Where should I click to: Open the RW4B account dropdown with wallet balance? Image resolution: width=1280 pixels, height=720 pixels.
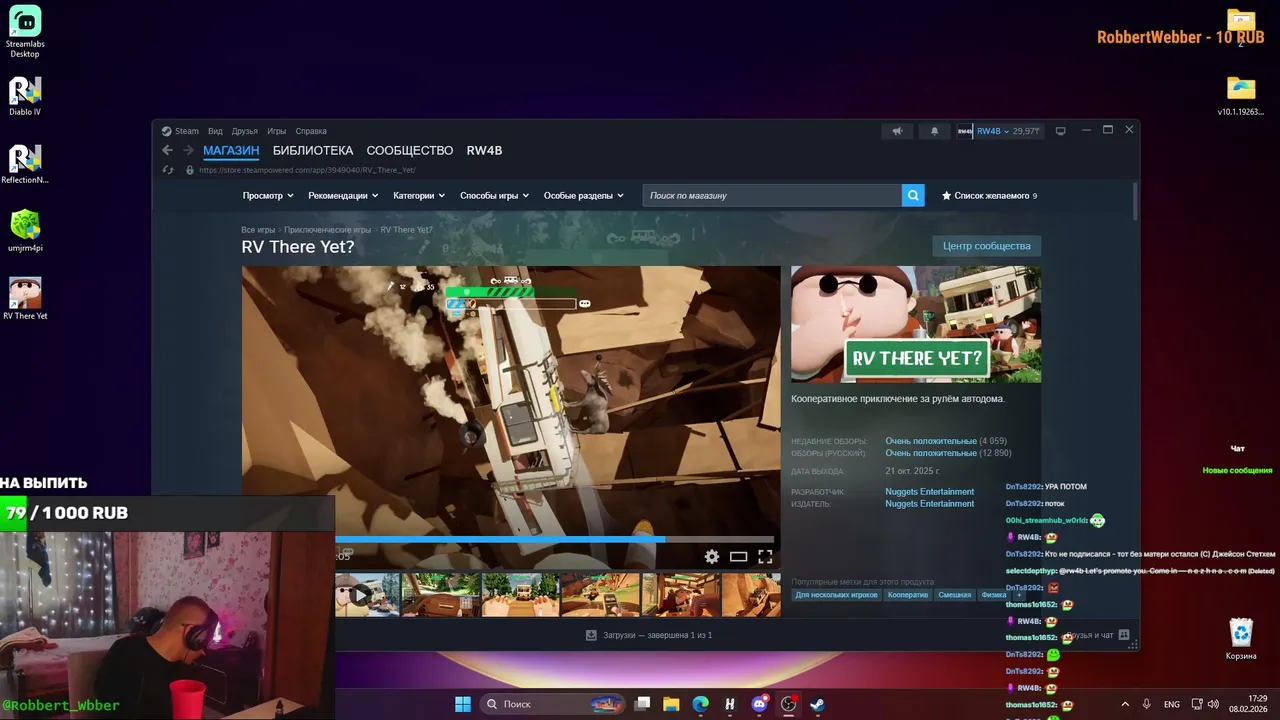[1000, 131]
